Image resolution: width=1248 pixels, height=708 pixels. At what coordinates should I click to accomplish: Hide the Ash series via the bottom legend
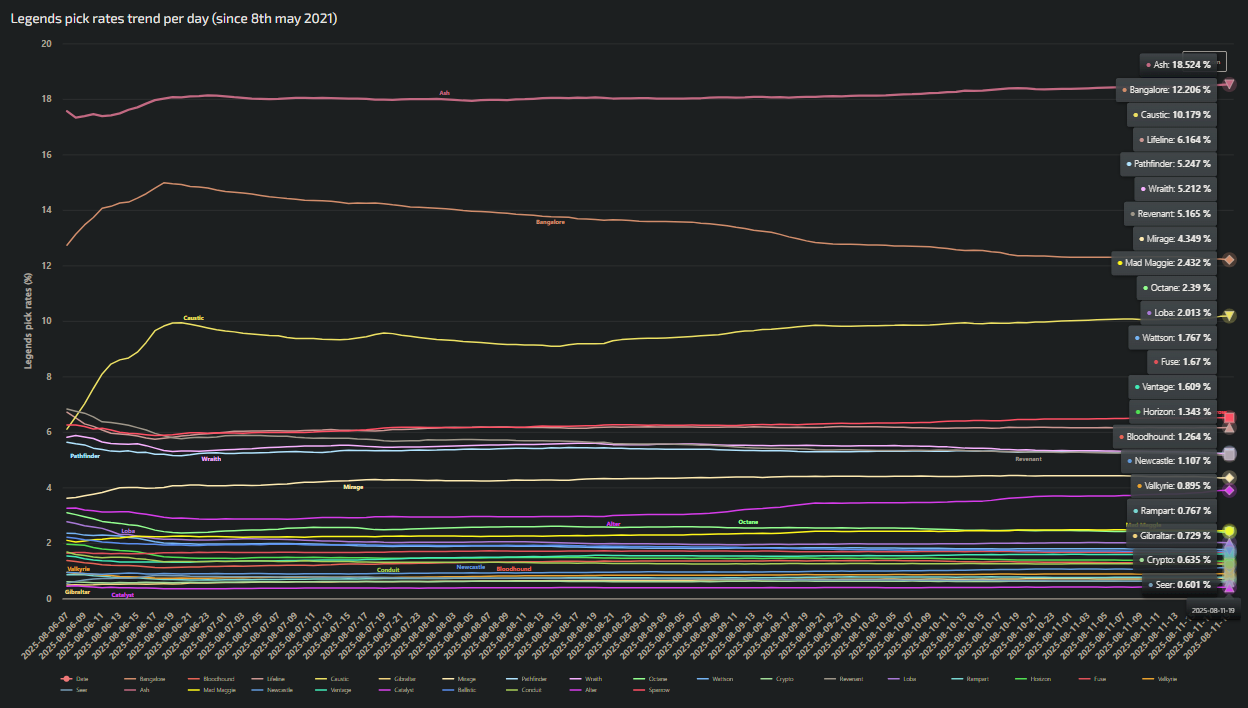(x=137, y=690)
